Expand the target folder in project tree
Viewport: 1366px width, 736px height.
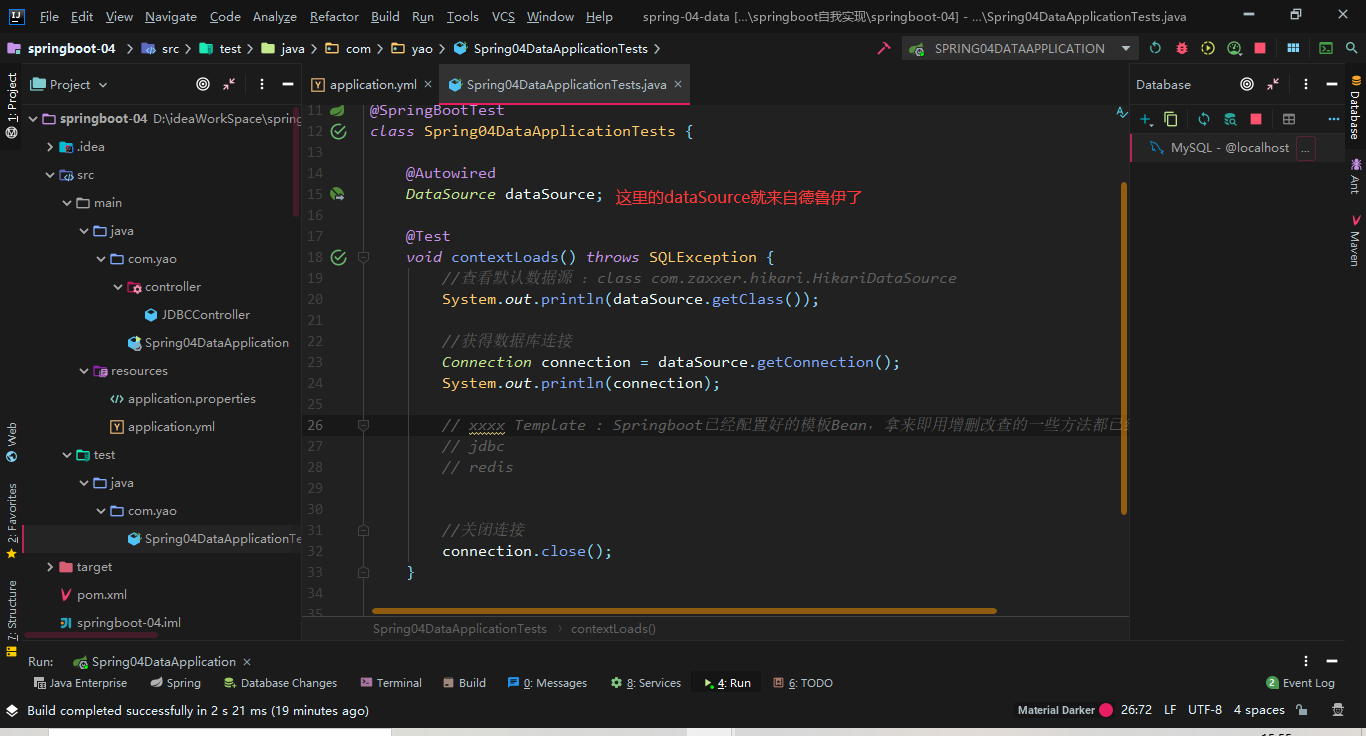pyautogui.click(x=51, y=567)
